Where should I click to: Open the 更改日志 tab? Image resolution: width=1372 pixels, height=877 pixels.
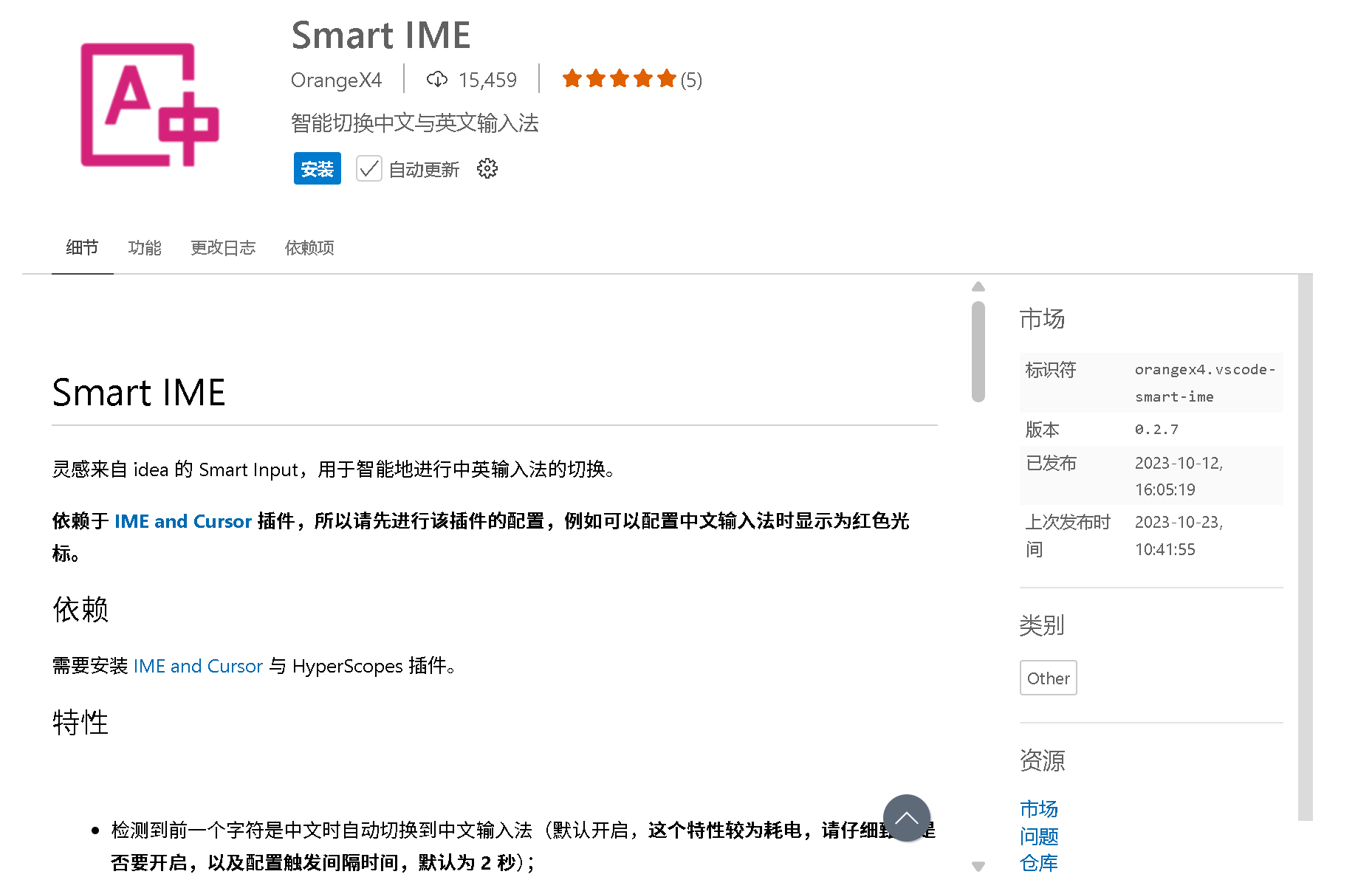223,247
